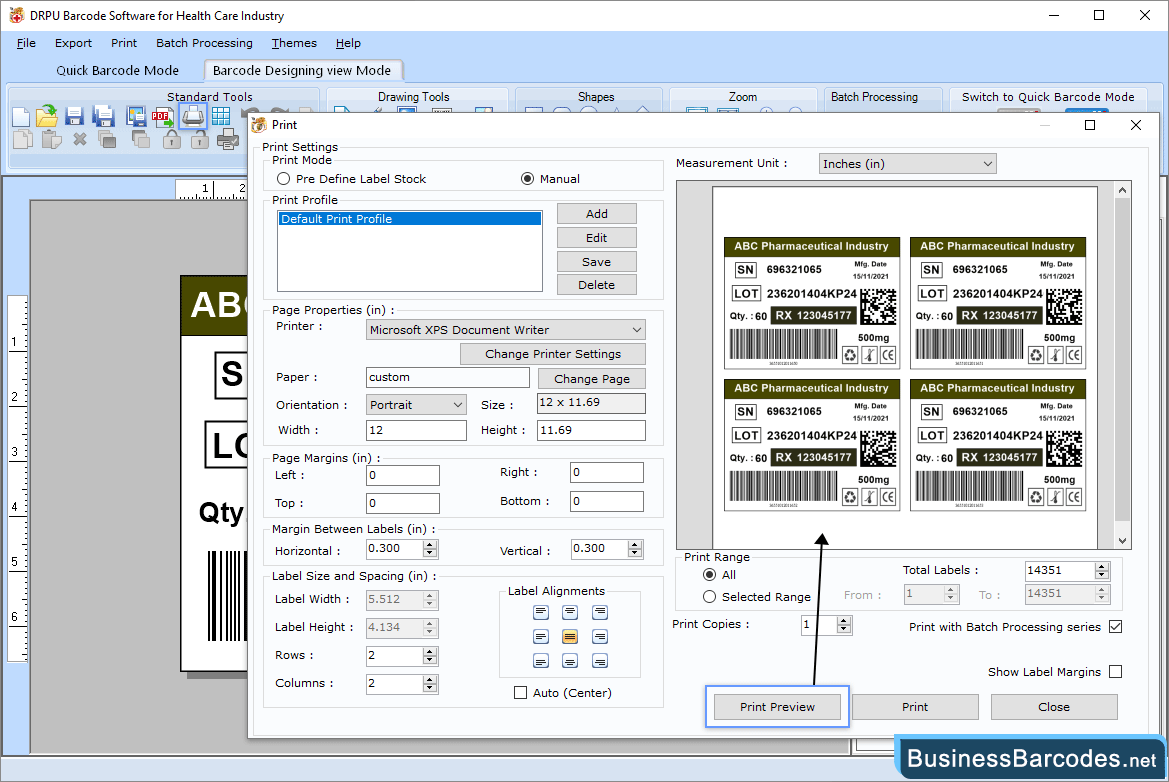This screenshot has width=1169, height=782.
Task: Click the Save print profile button
Action: click(x=596, y=262)
